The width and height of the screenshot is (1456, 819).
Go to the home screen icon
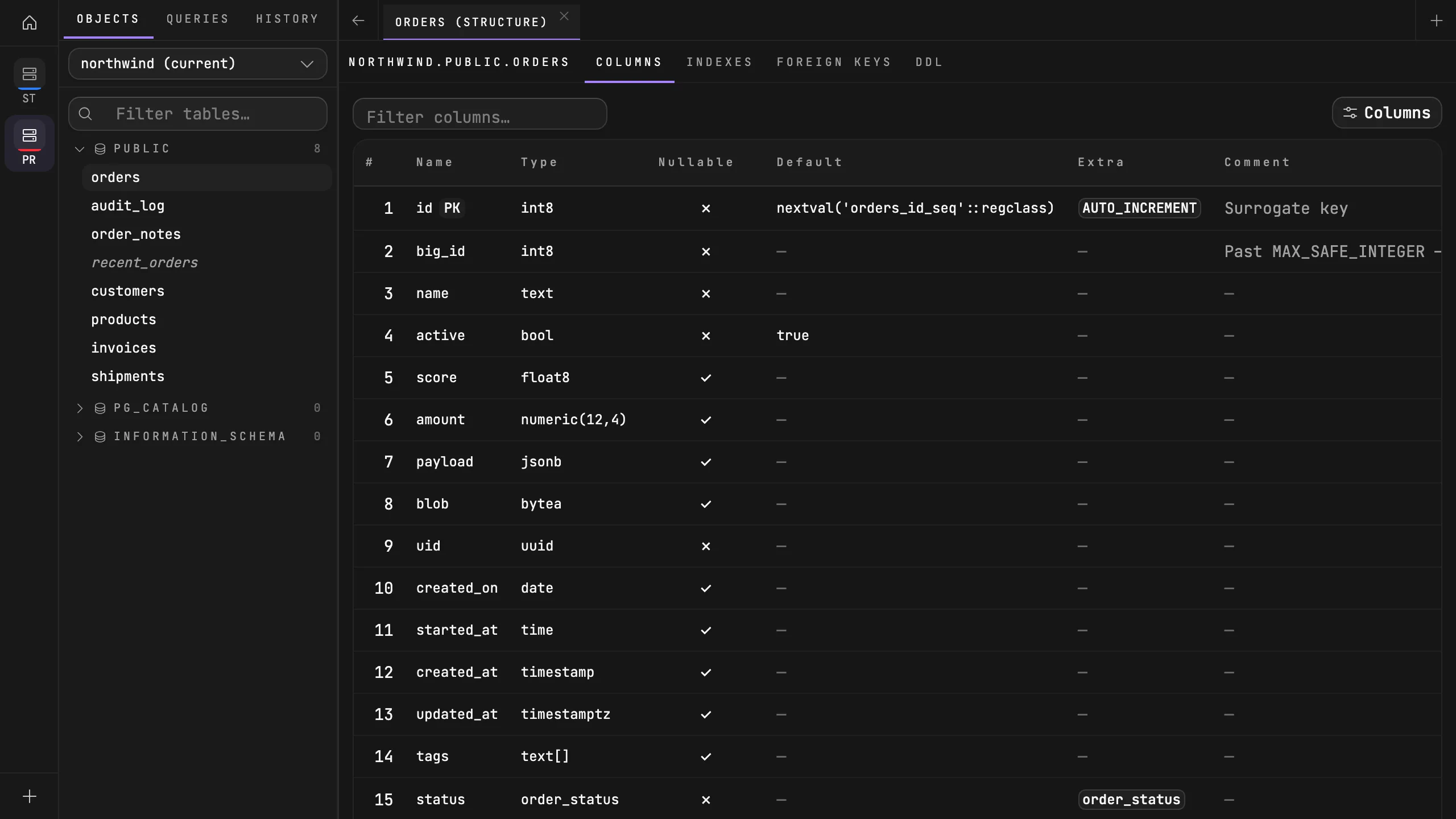(x=30, y=23)
